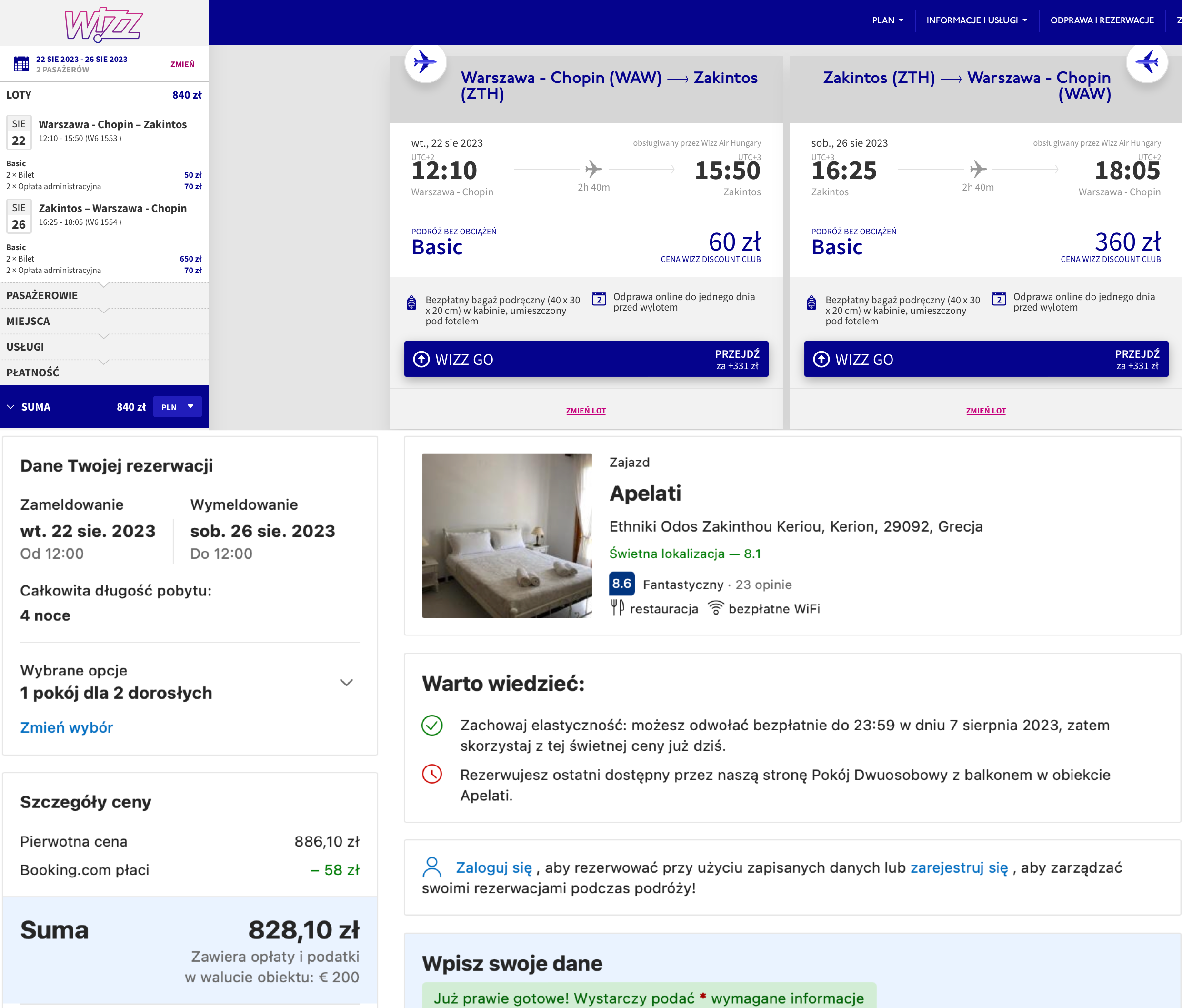
Task: Click the LOTY 840 zł header
Action: [x=104, y=95]
